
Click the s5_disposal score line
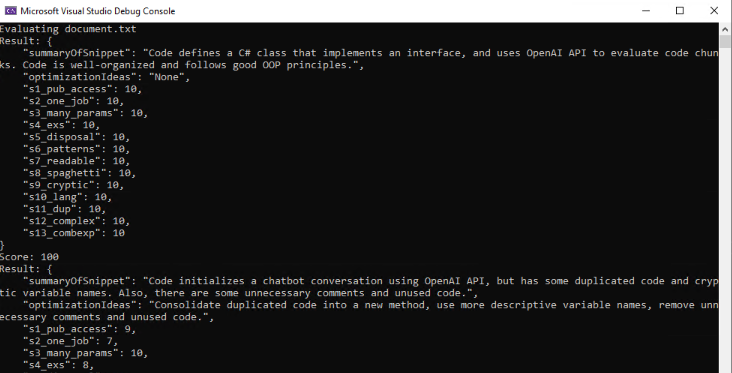coord(77,137)
